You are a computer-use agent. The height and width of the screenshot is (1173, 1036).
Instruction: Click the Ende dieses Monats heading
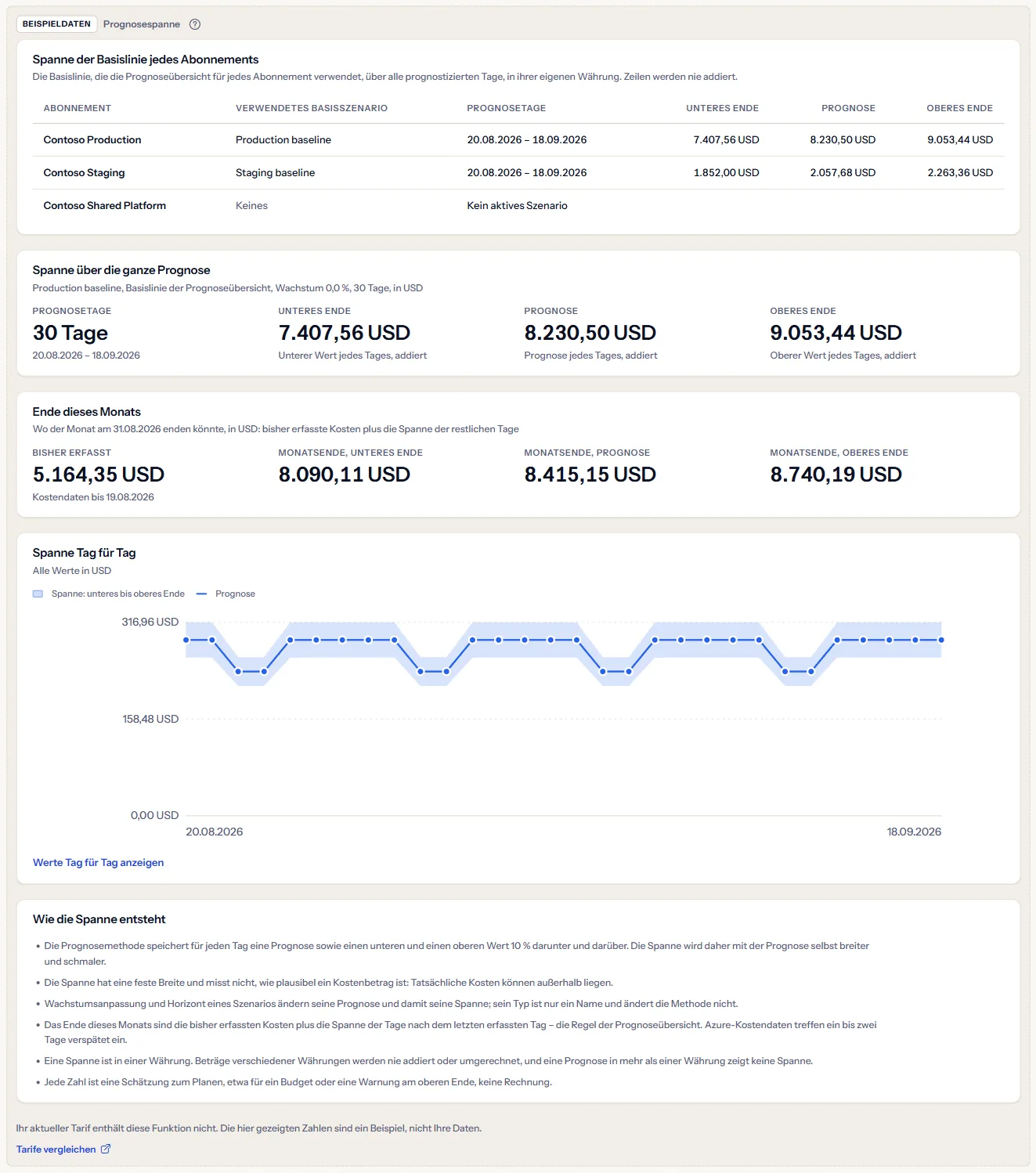click(87, 412)
